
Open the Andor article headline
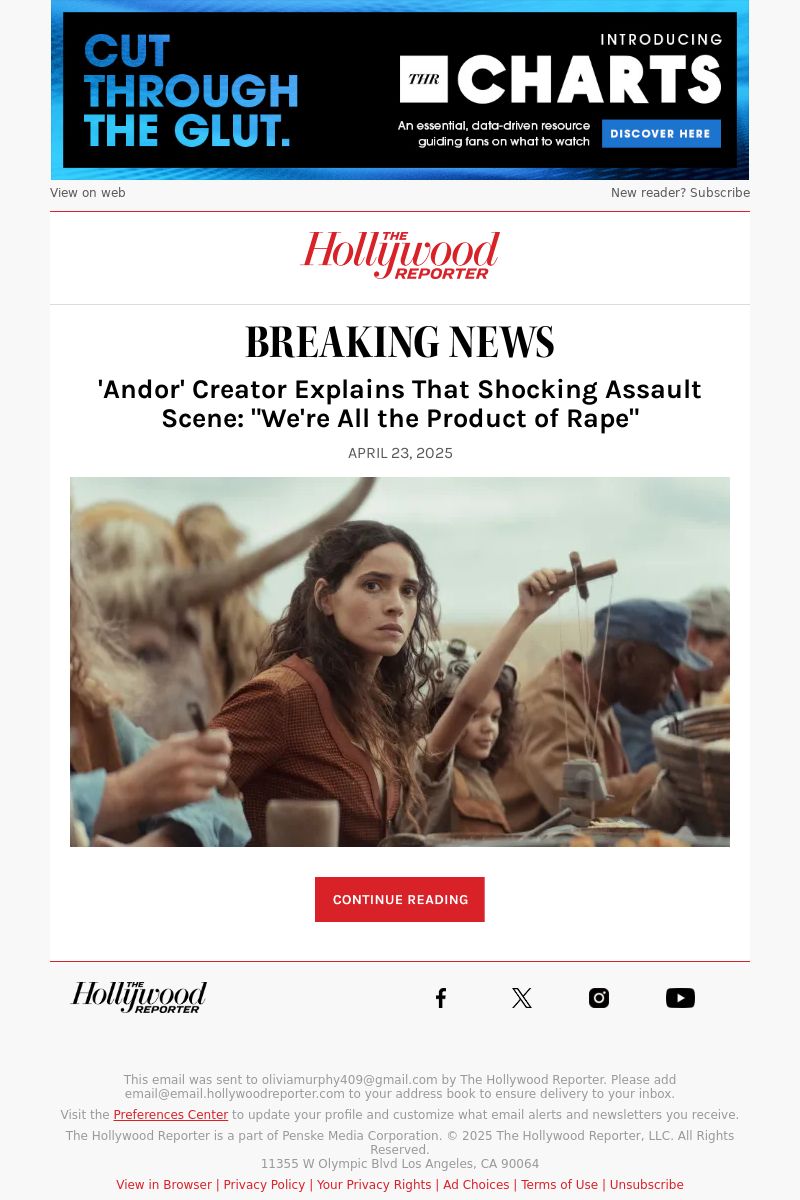[x=400, y=404]
